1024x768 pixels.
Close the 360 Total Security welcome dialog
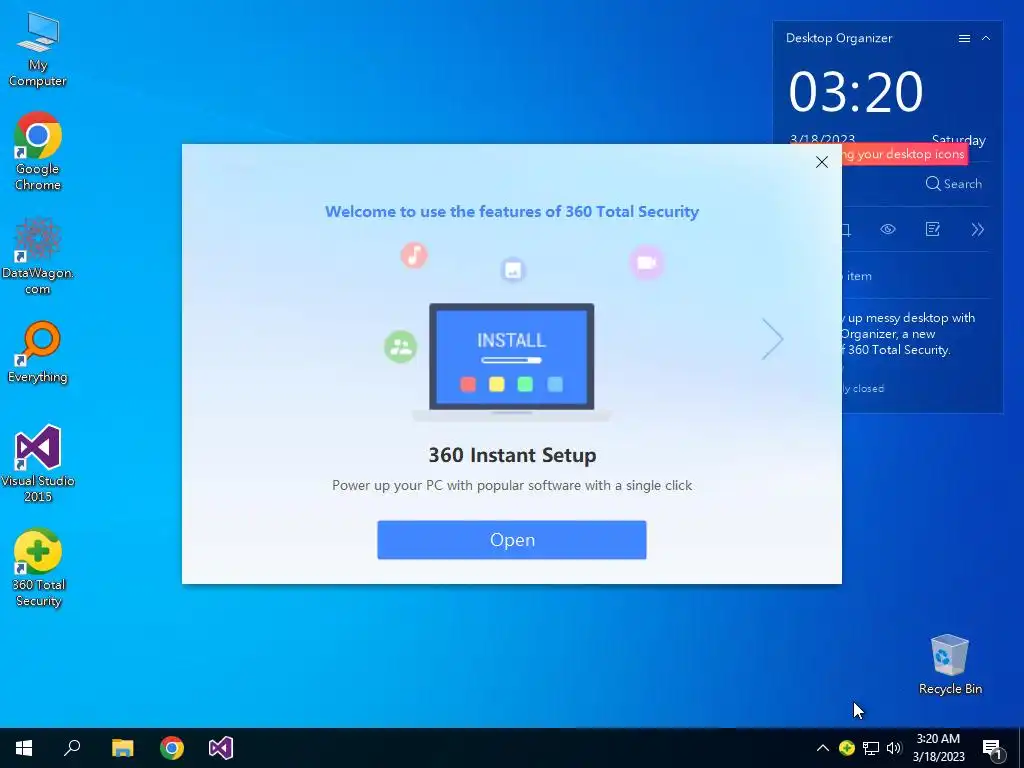coord(822,162)
